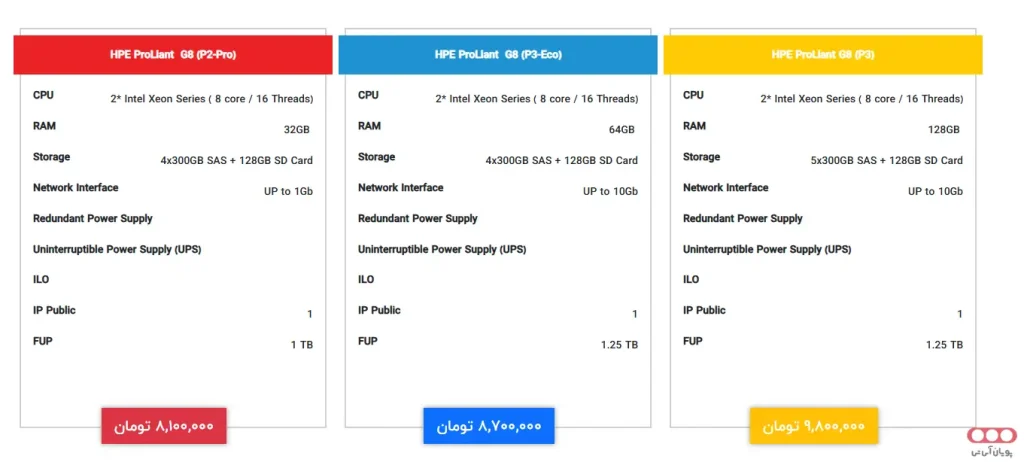Viewport: 1024px width, 462px height.
Task: Click the 128GB RAM value
Action: pos(944,130)
